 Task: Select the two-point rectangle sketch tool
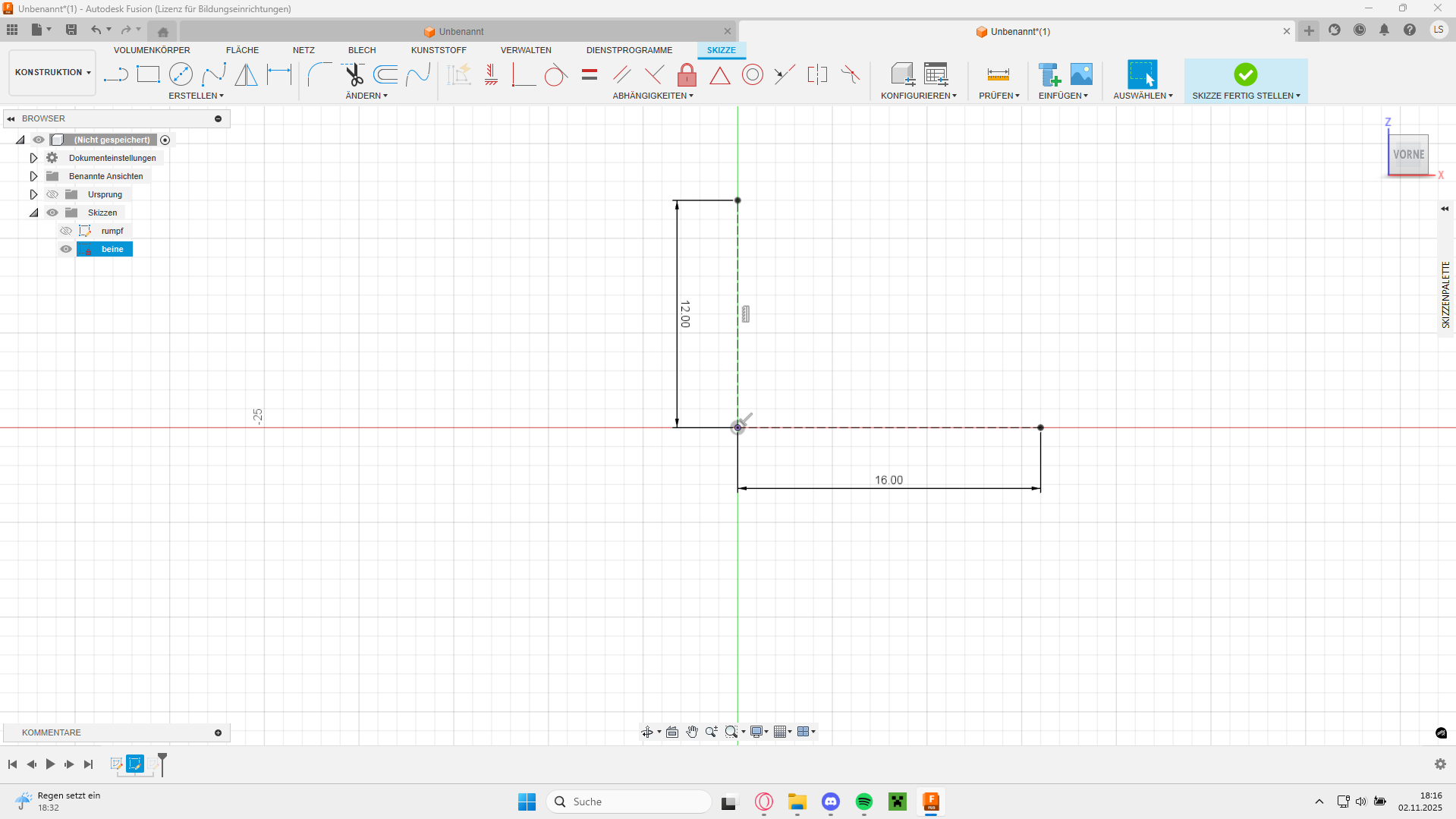click(x=148, y=74)
